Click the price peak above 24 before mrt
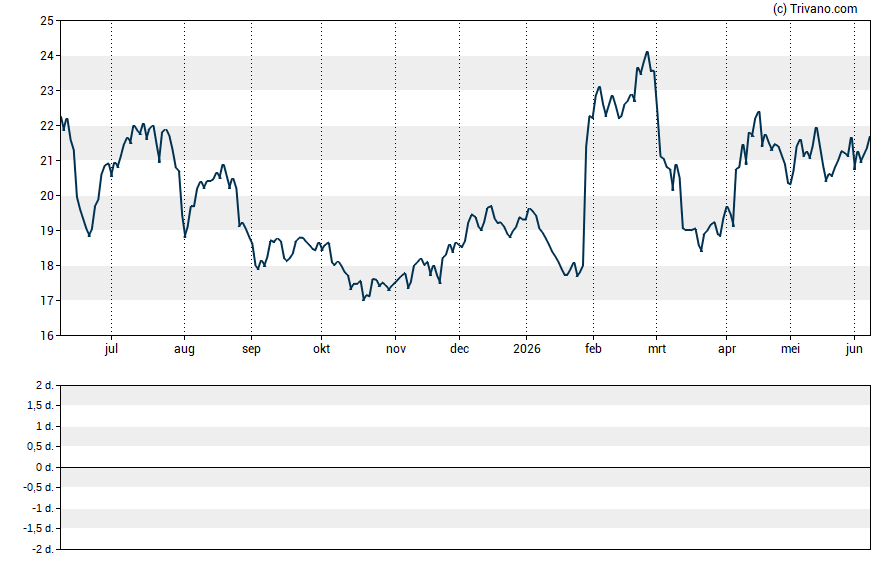888x565 pixels. (x=647, y=52)
